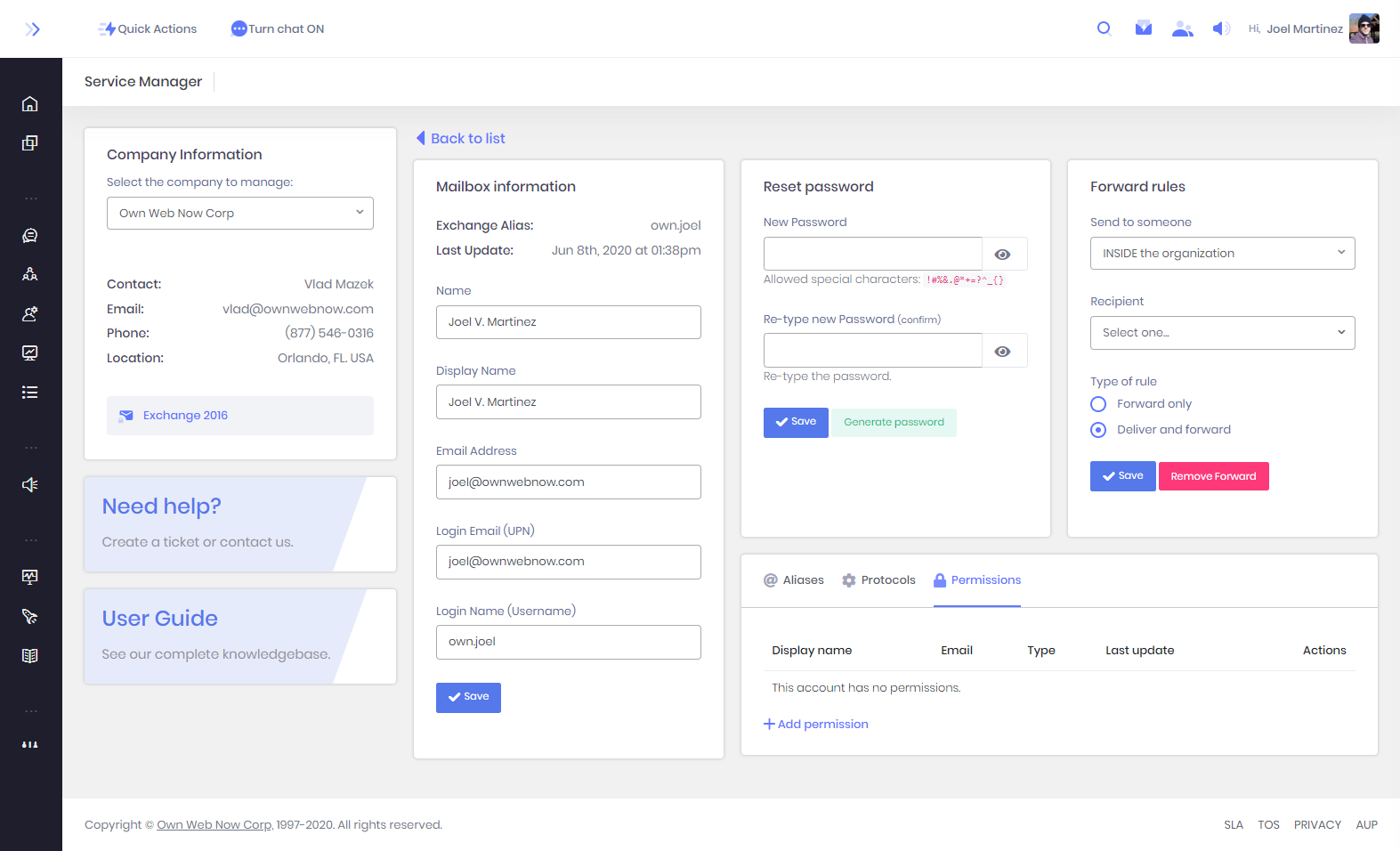Viewport: 1400px width, 851px height.
Task: Select the Forward only radio button
Action: [1098, 404]
